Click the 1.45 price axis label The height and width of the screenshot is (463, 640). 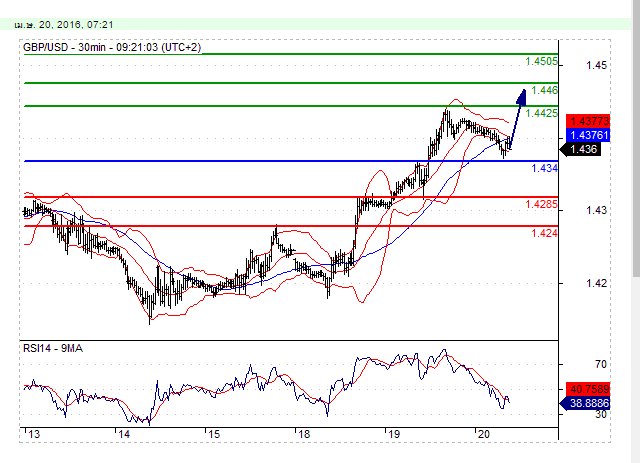coord(596,65)
